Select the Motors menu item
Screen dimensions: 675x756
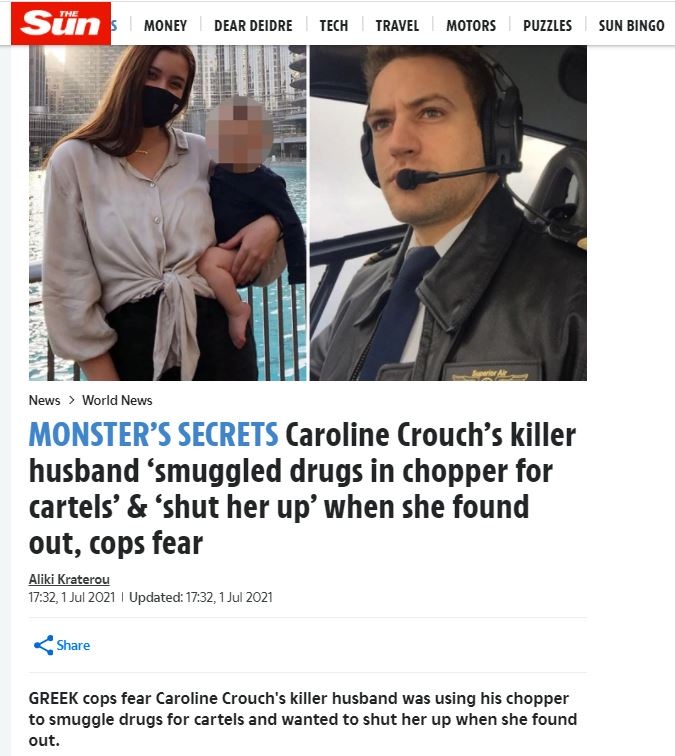[471, 25]
